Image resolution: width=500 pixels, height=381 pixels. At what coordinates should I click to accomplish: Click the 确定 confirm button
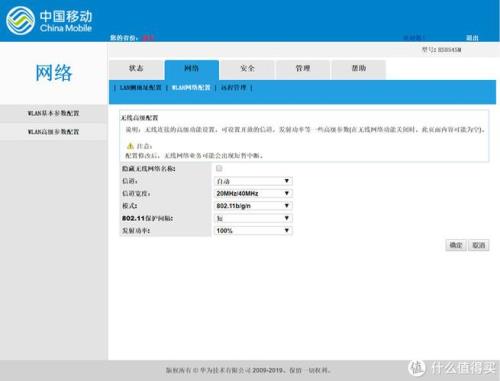[456, 245]
